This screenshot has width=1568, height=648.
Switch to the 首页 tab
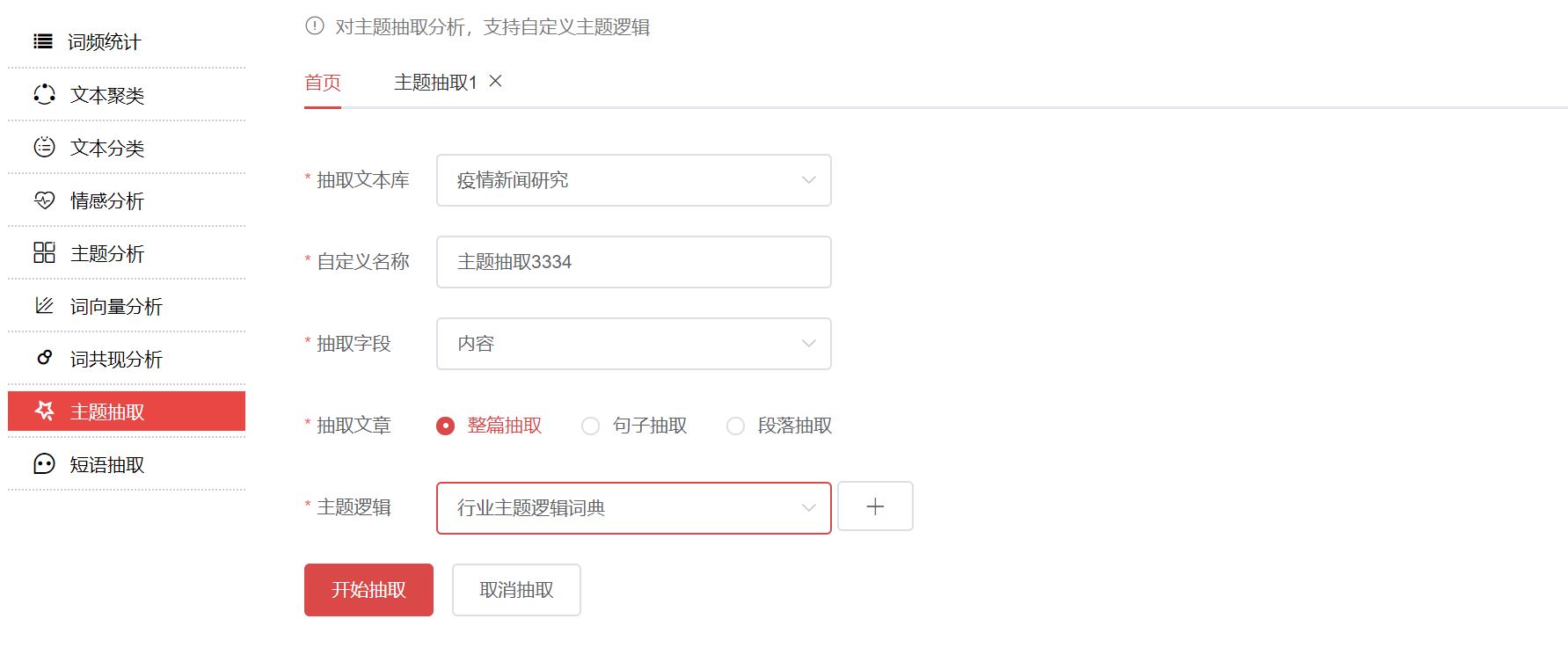[323, 83]
